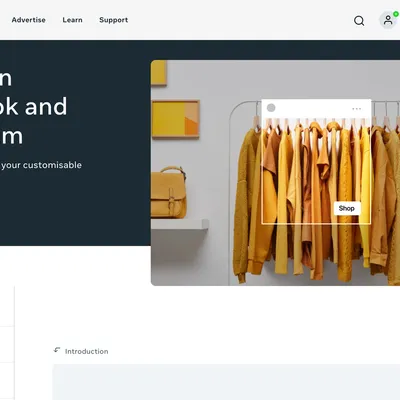The height and width of the screenshot is (400, 400).
Task: Open the Support menu
Action: tap(113, 20)
